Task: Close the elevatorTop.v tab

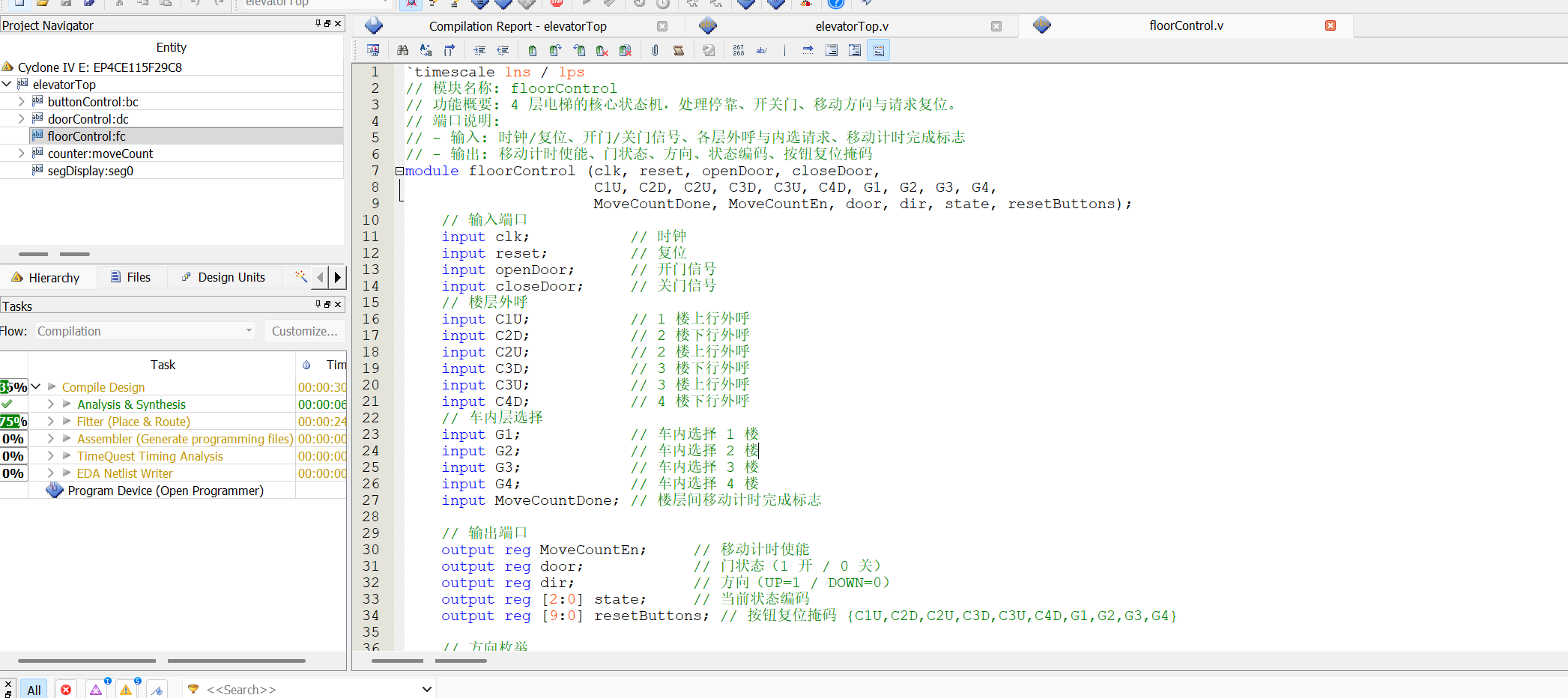Action: (996, 26)
